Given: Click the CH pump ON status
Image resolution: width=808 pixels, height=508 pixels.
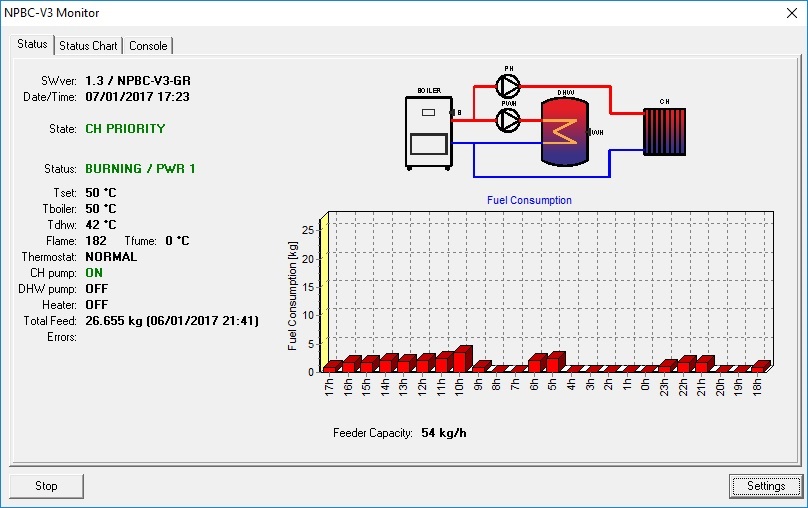Looking at the screenshot, I should point(94,272).
